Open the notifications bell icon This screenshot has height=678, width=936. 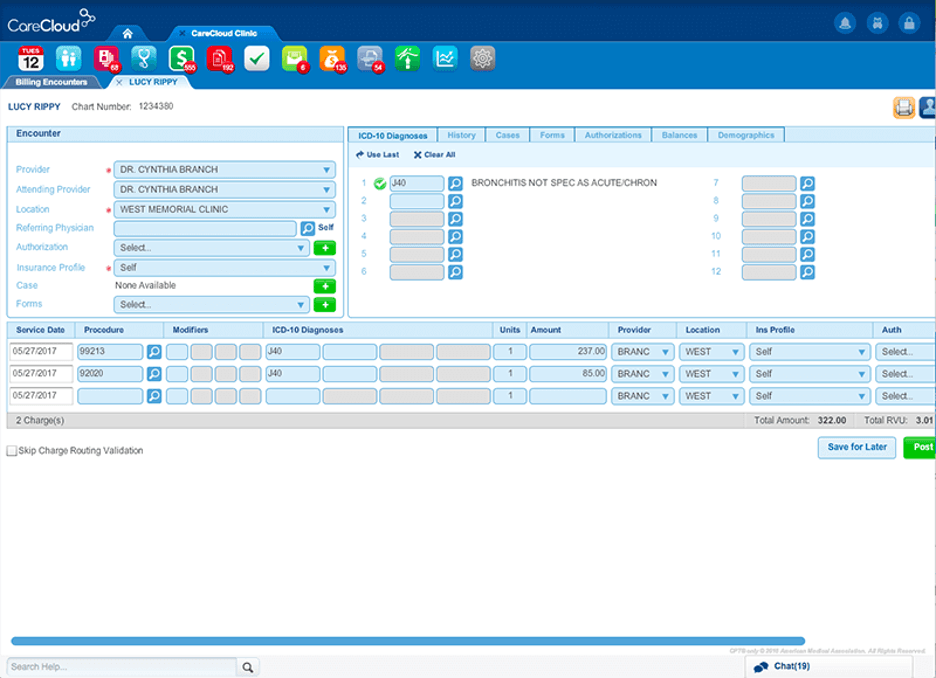(845, 22)
